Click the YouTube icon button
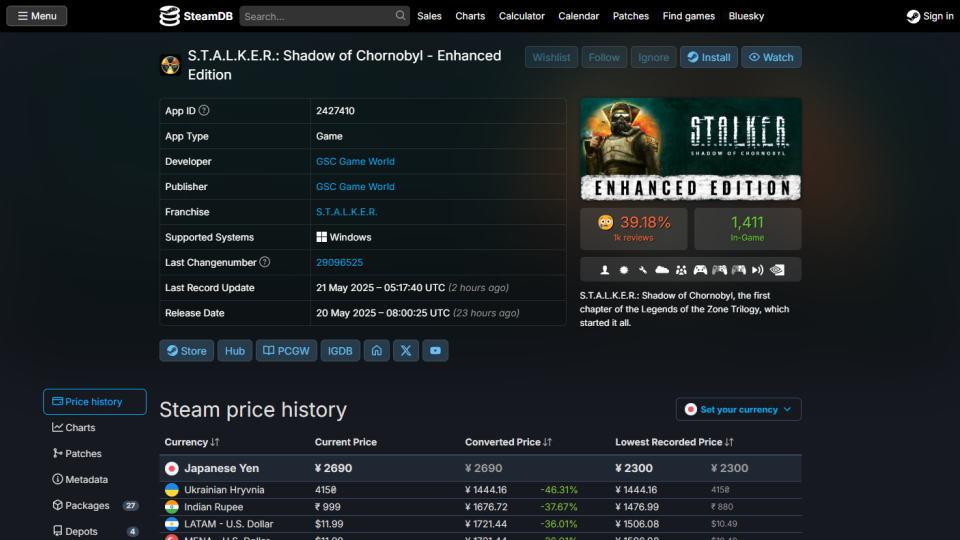Screen dimensions: 960x540 click(435, 351)
